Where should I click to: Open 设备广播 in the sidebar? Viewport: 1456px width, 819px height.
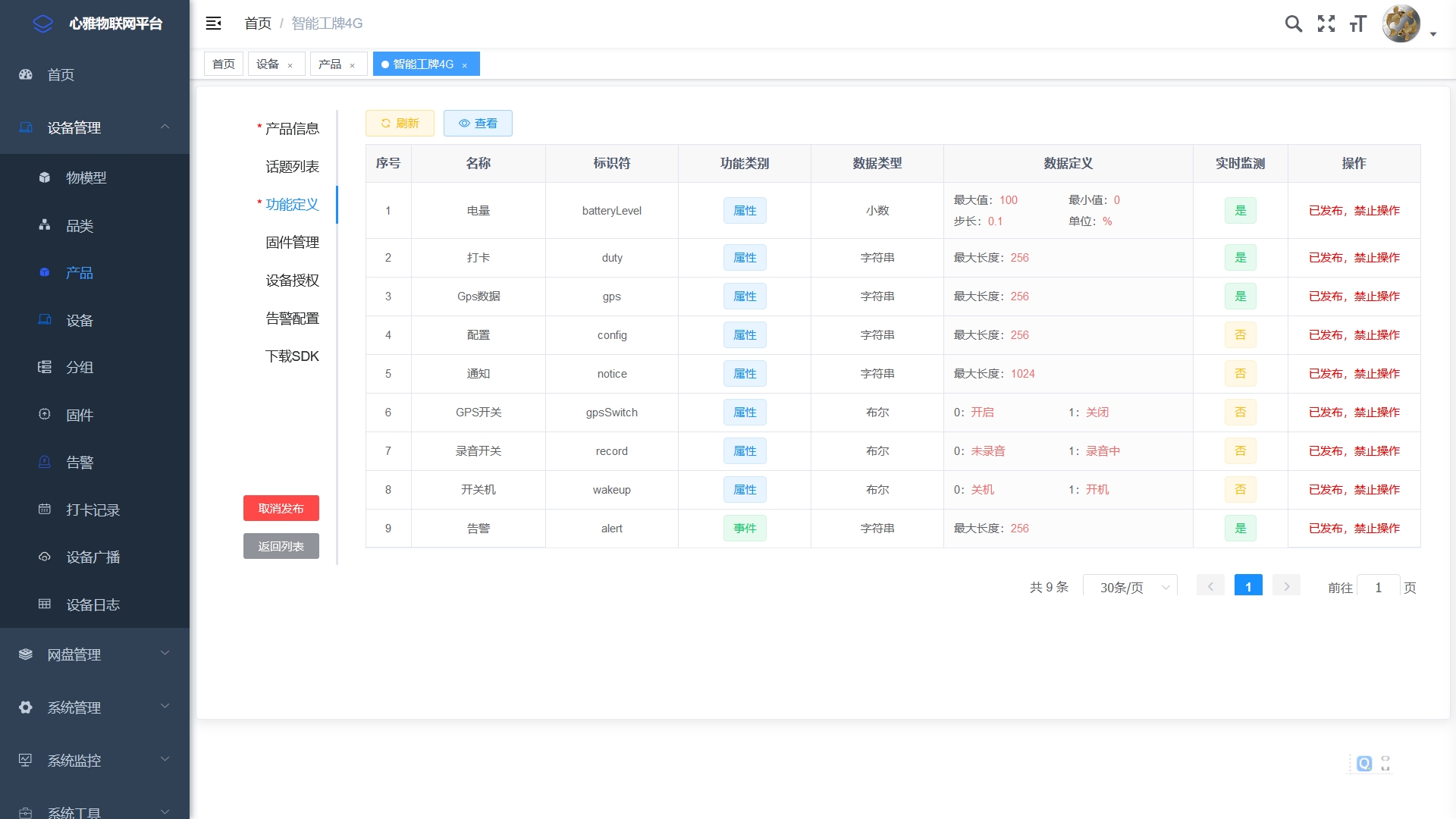tap(93, 557)
